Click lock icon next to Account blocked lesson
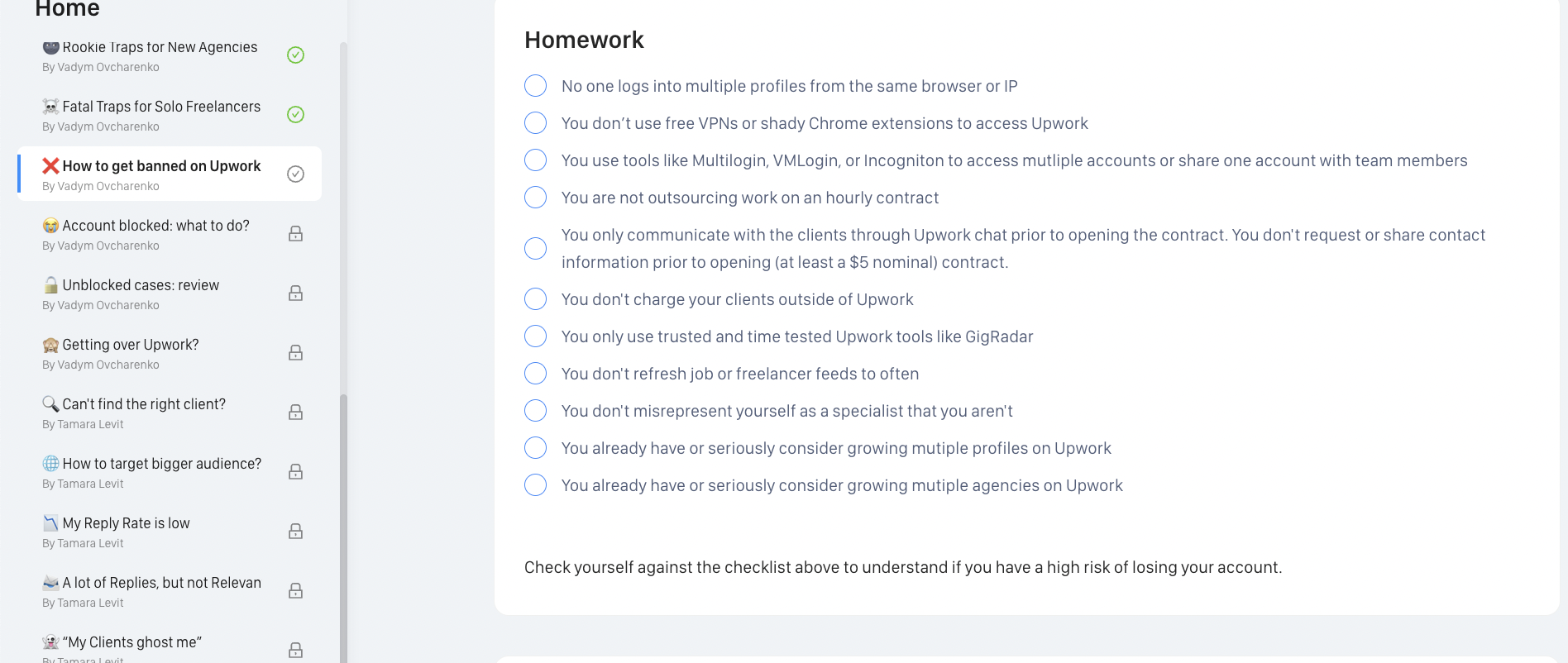Viewport: 1568px width, 663px height. pos(295,234)
